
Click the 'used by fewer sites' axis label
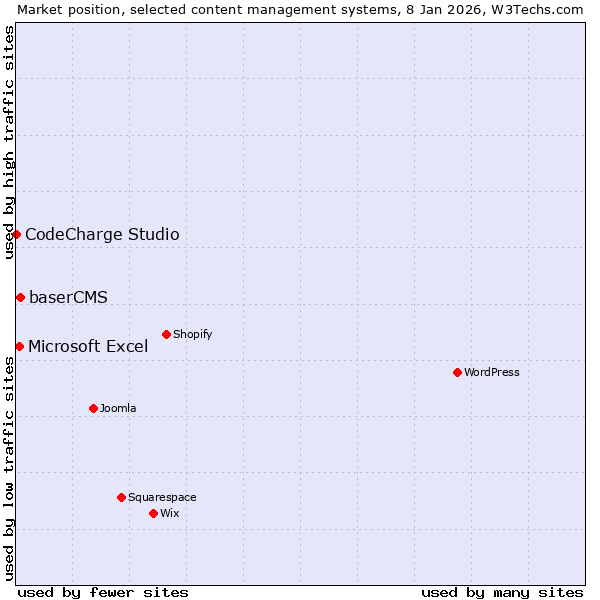(103, 593)
